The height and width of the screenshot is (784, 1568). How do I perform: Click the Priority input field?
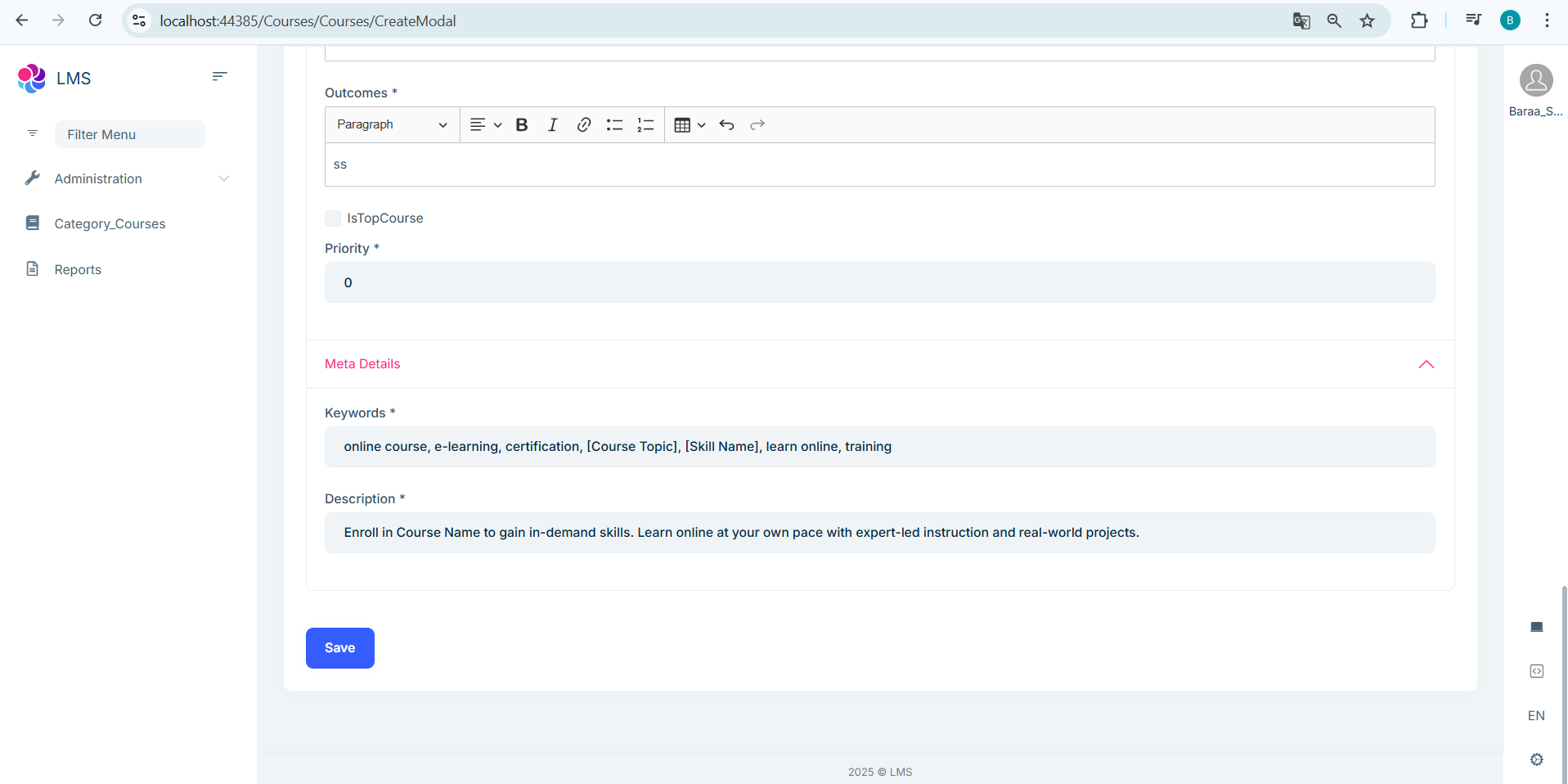pos(879,282)
